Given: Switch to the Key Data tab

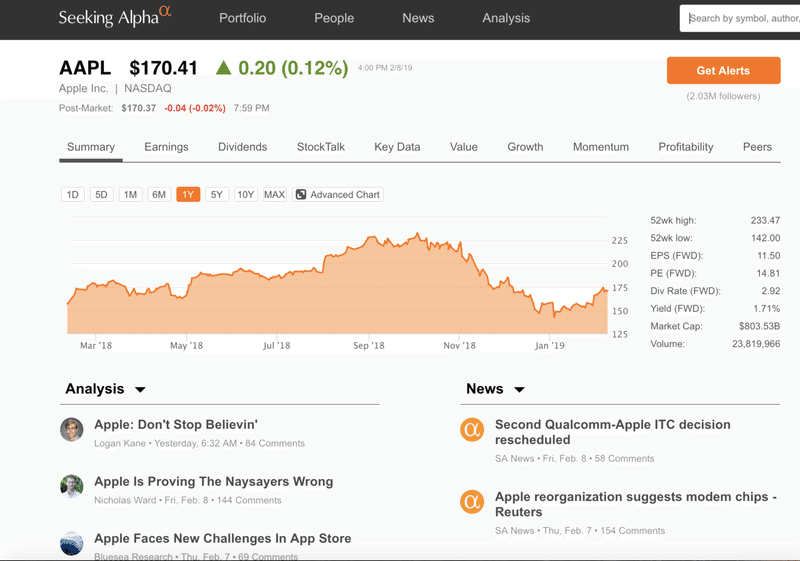Looking at the screenshot, I should coord(397,147).
